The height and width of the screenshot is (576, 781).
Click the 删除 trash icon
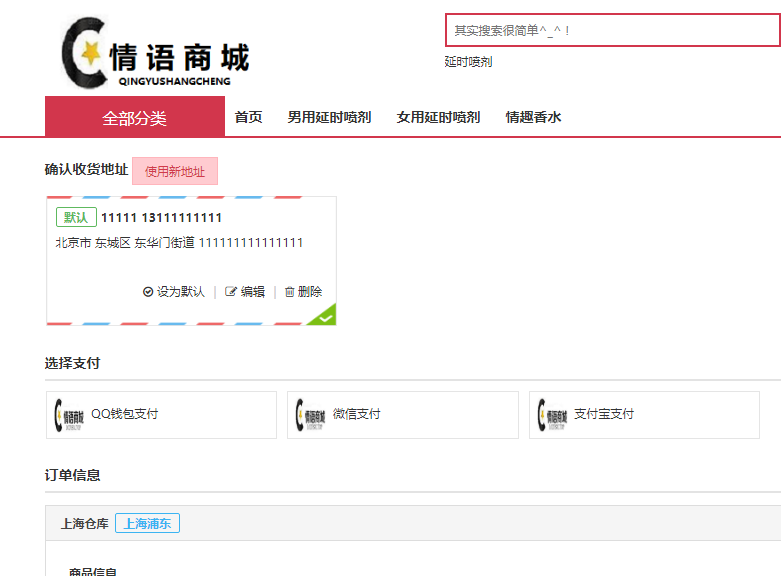tap(289, 291)
